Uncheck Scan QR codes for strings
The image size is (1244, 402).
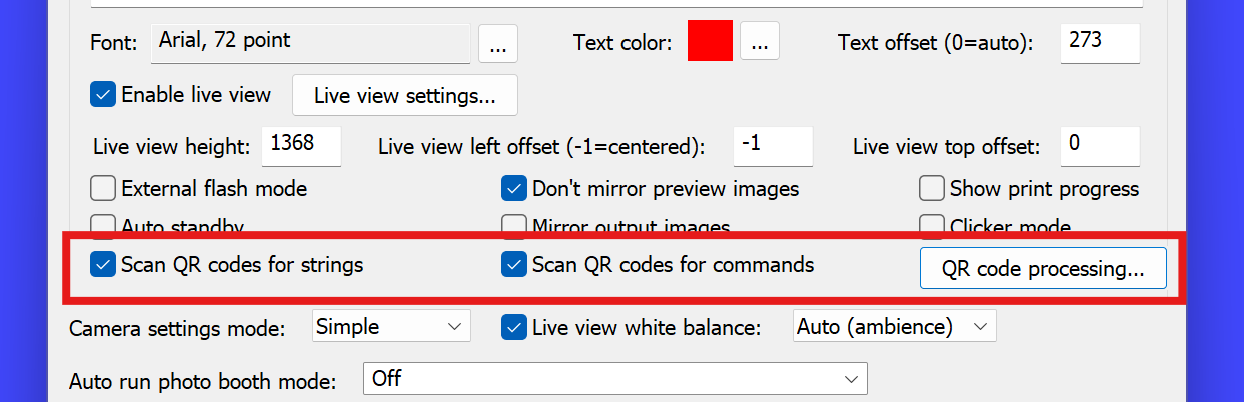103,265
